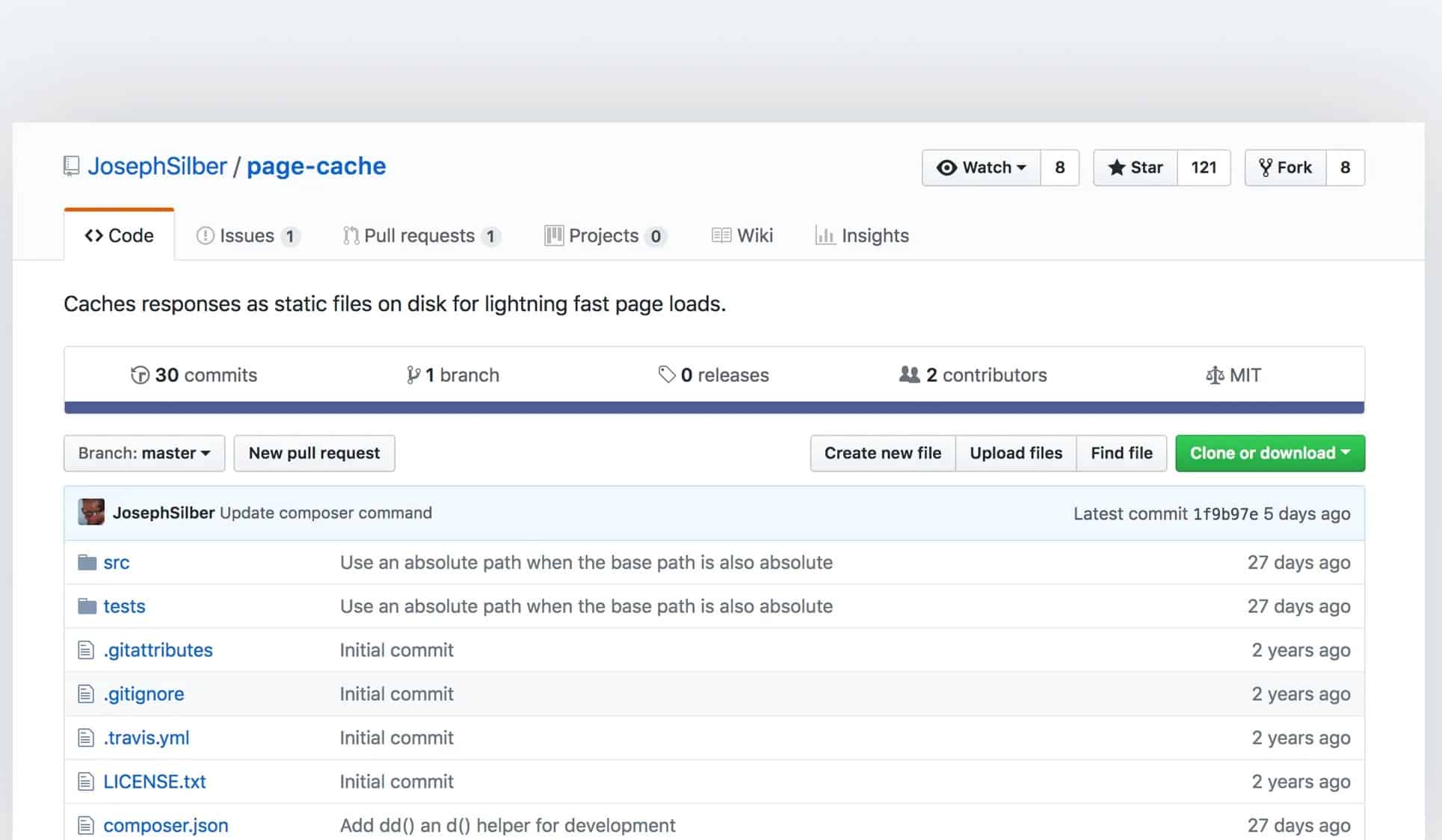Open the .travis.yml file
This screenshot has height=840, width=1442.
[x=147, y=738]
